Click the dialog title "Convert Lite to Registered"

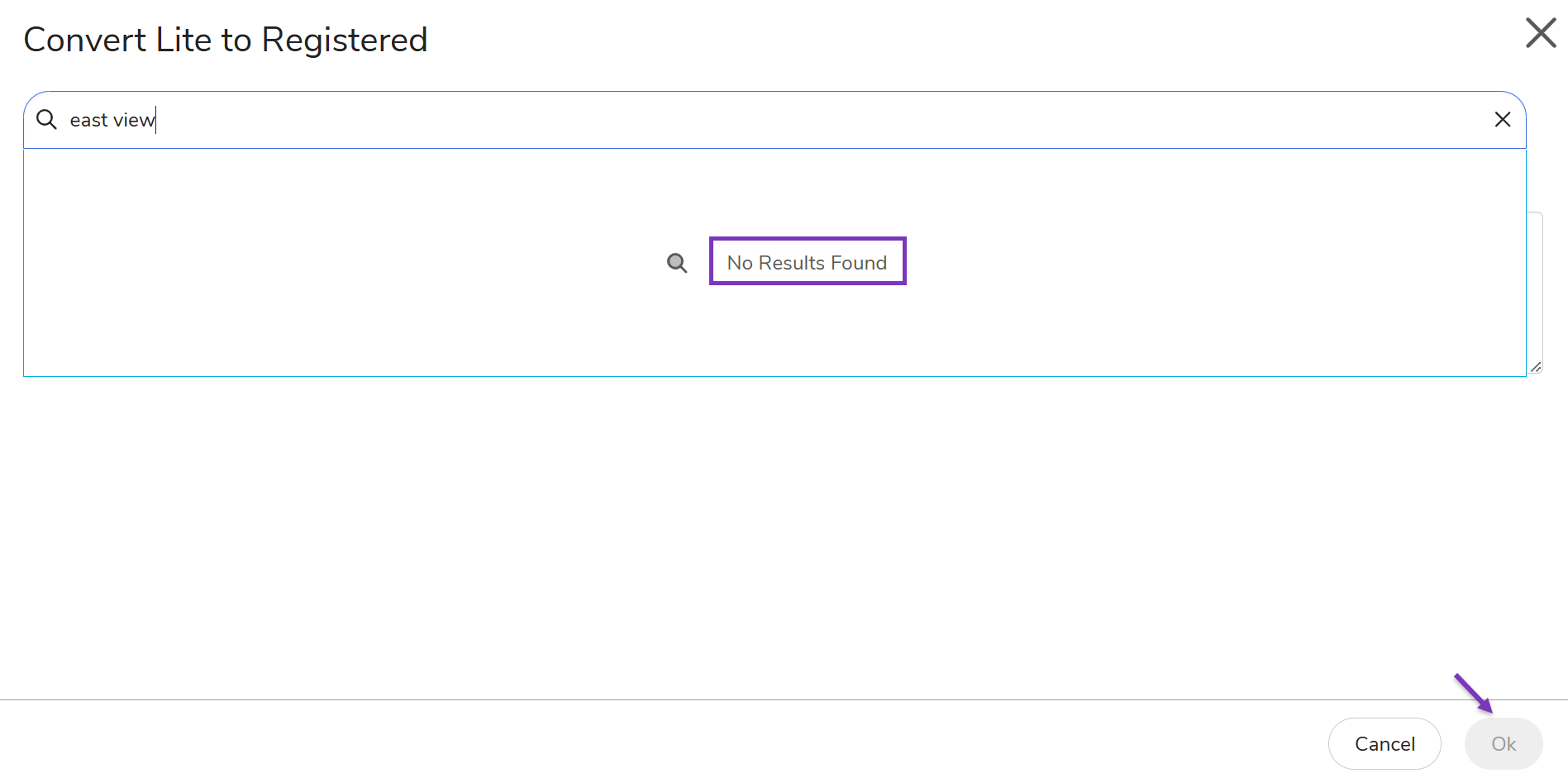[225, 40]
